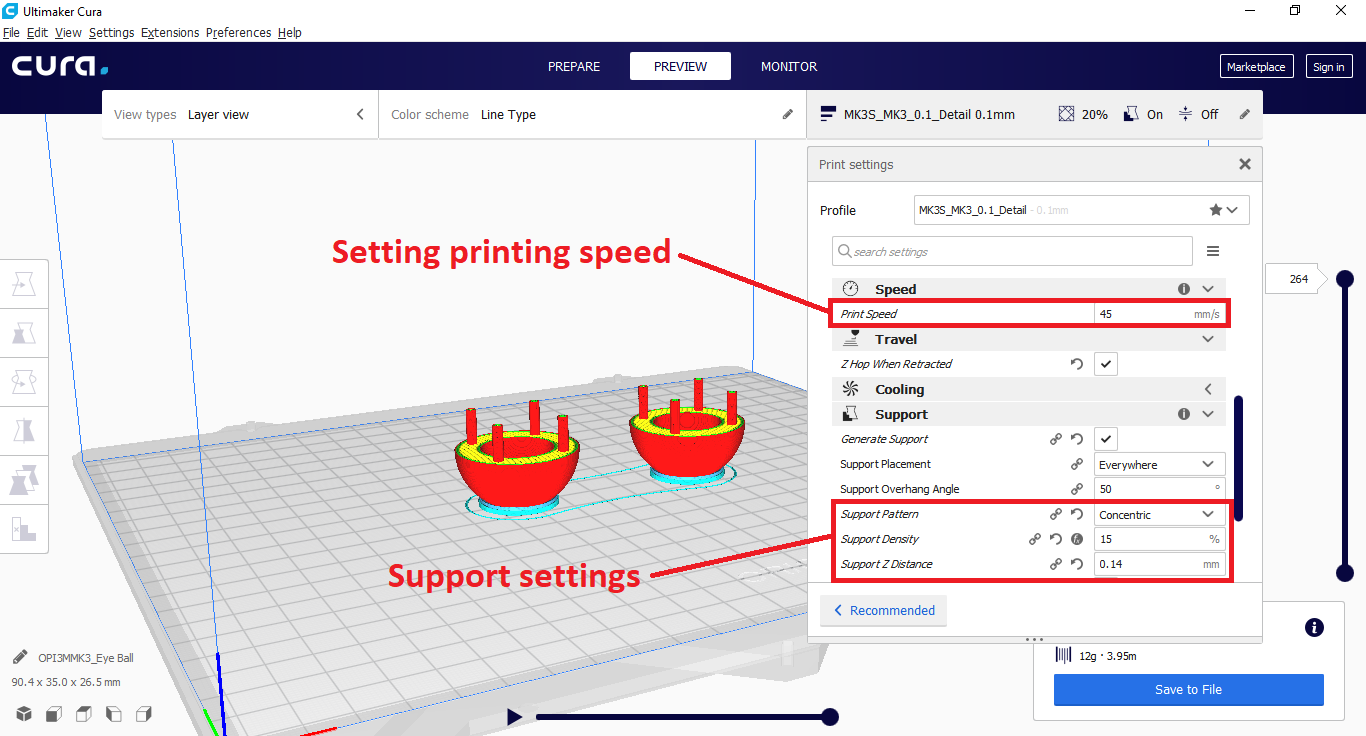
Task: Switch to right side view cube icon
Action: coord(144,713)
